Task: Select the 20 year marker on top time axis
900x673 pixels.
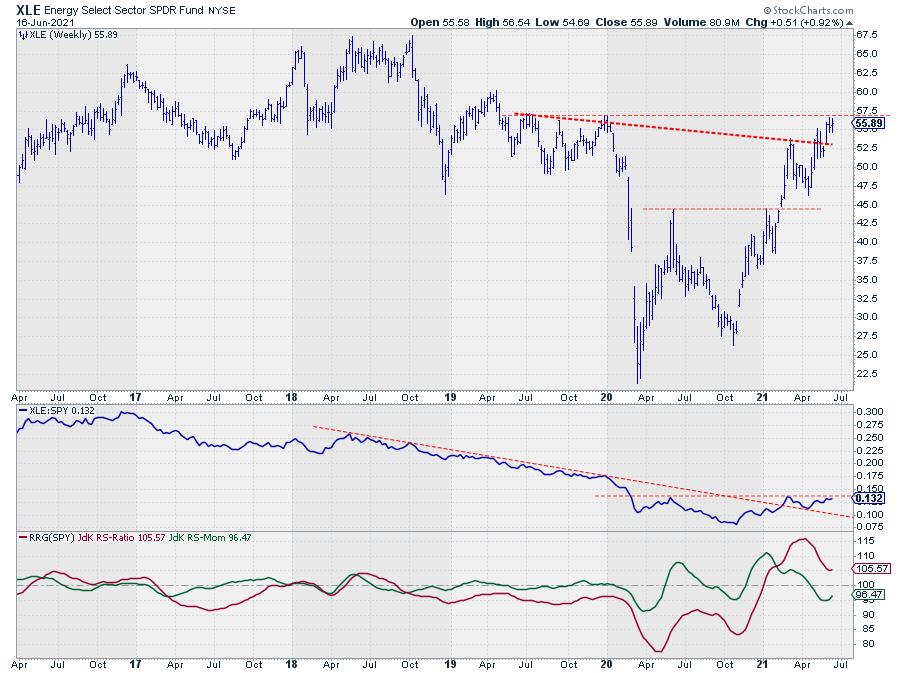Action: (607, 395)
